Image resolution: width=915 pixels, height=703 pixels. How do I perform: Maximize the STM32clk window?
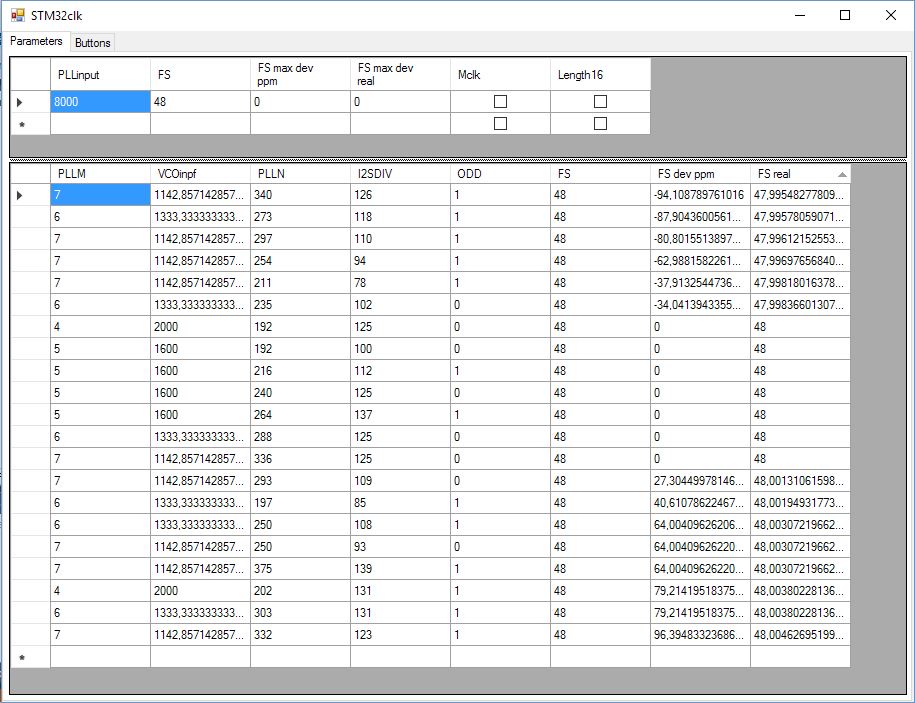tap(845, 15)
